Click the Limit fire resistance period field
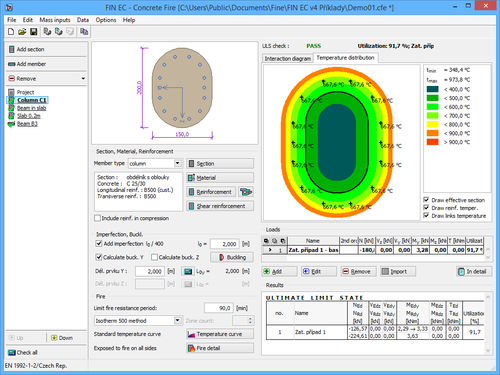Image resolution: width=500 pixels, height=375 pixels. (x=219, y=308)
